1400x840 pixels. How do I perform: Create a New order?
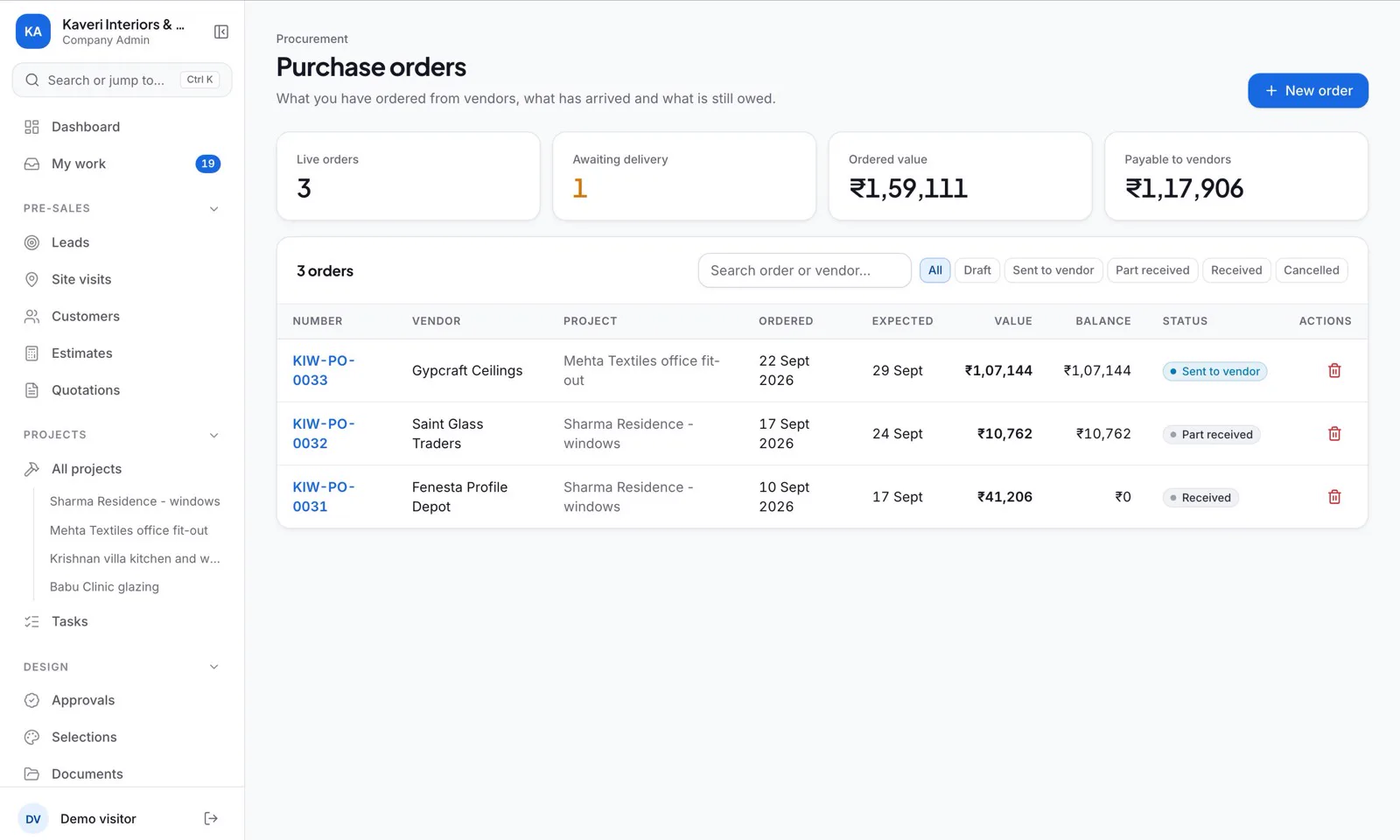pos(1308,90)
